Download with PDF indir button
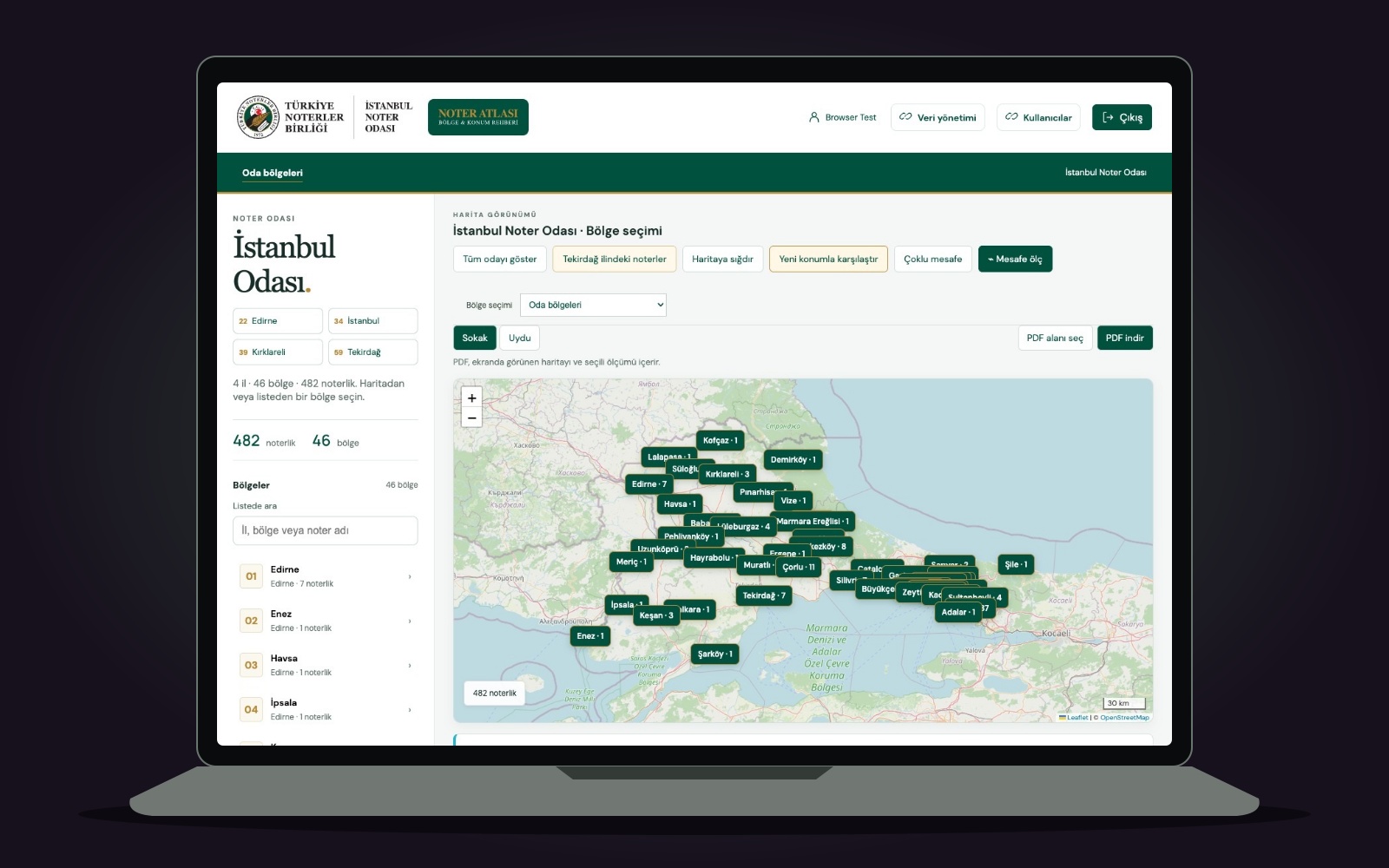 tap(1125, 338)
